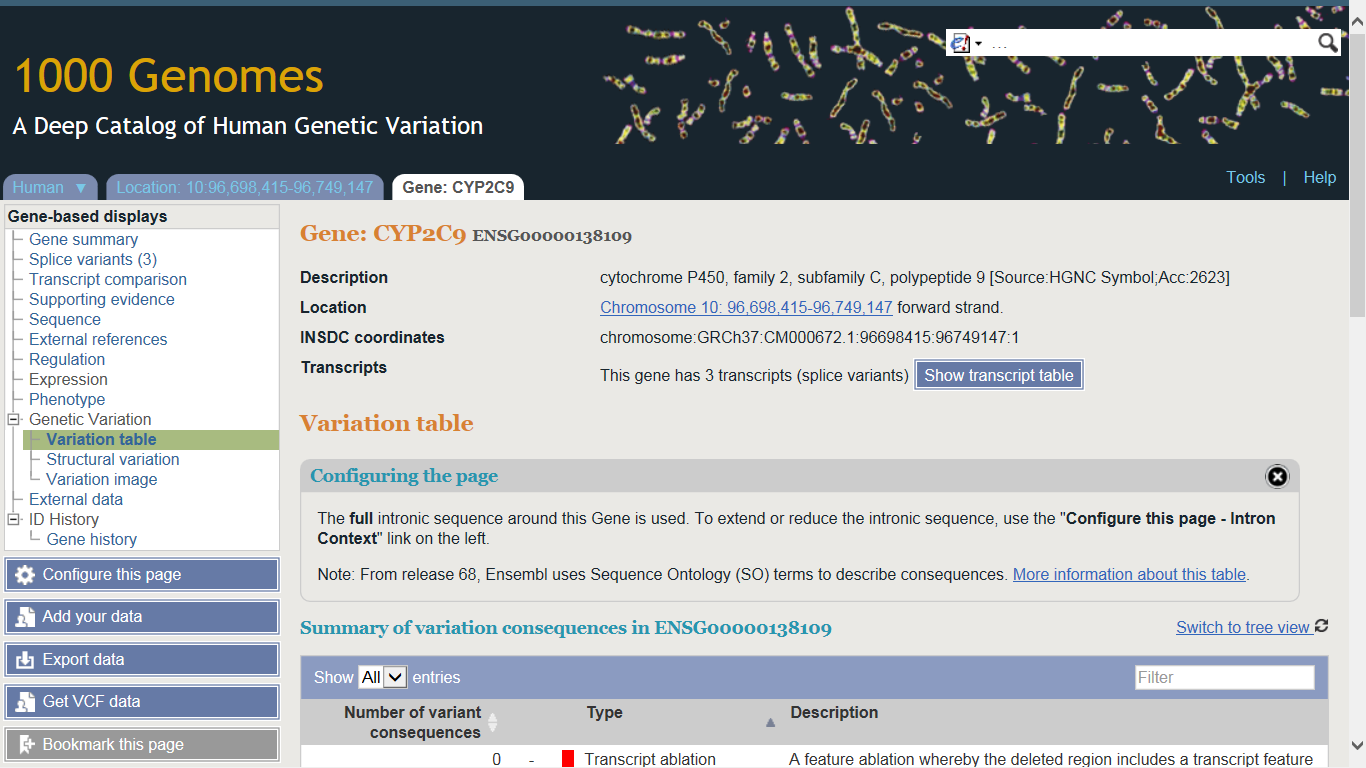The width and height of the screenshot is (1366, 768).
Task: Sort the table by Type column arrow
Action: pyautogui.click(x=770, y=722)
